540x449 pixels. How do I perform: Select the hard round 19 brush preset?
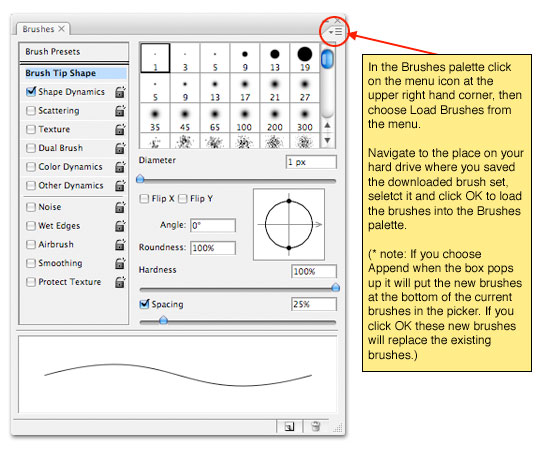click(305, 58)
